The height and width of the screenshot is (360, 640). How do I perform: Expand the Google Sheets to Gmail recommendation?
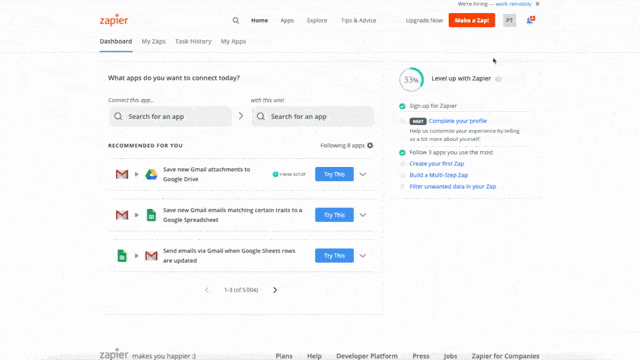(x=363, y=256)
